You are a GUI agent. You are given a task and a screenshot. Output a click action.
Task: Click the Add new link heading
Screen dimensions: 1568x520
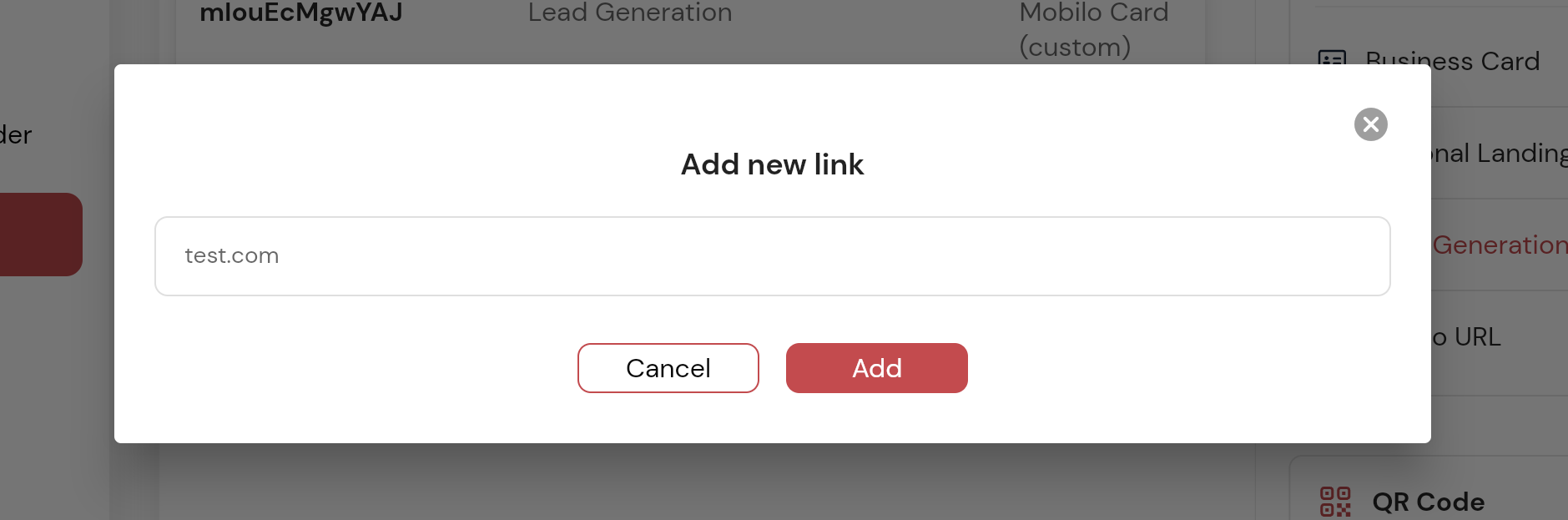[x=772, y=164]
